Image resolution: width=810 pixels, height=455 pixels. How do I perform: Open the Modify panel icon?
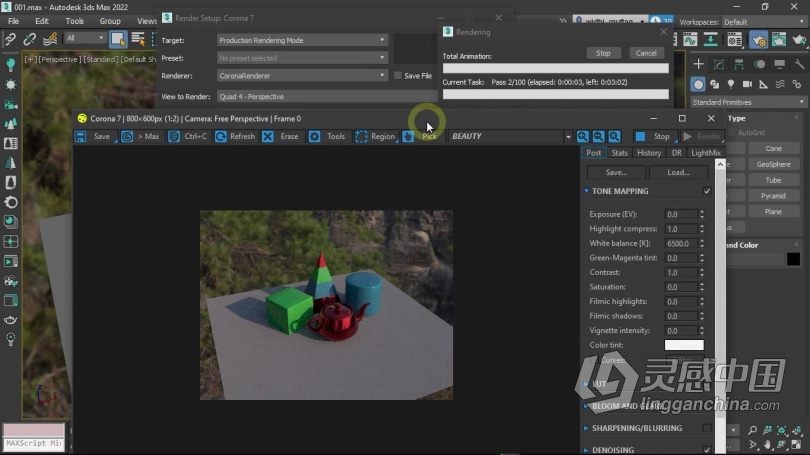(719, 64)
